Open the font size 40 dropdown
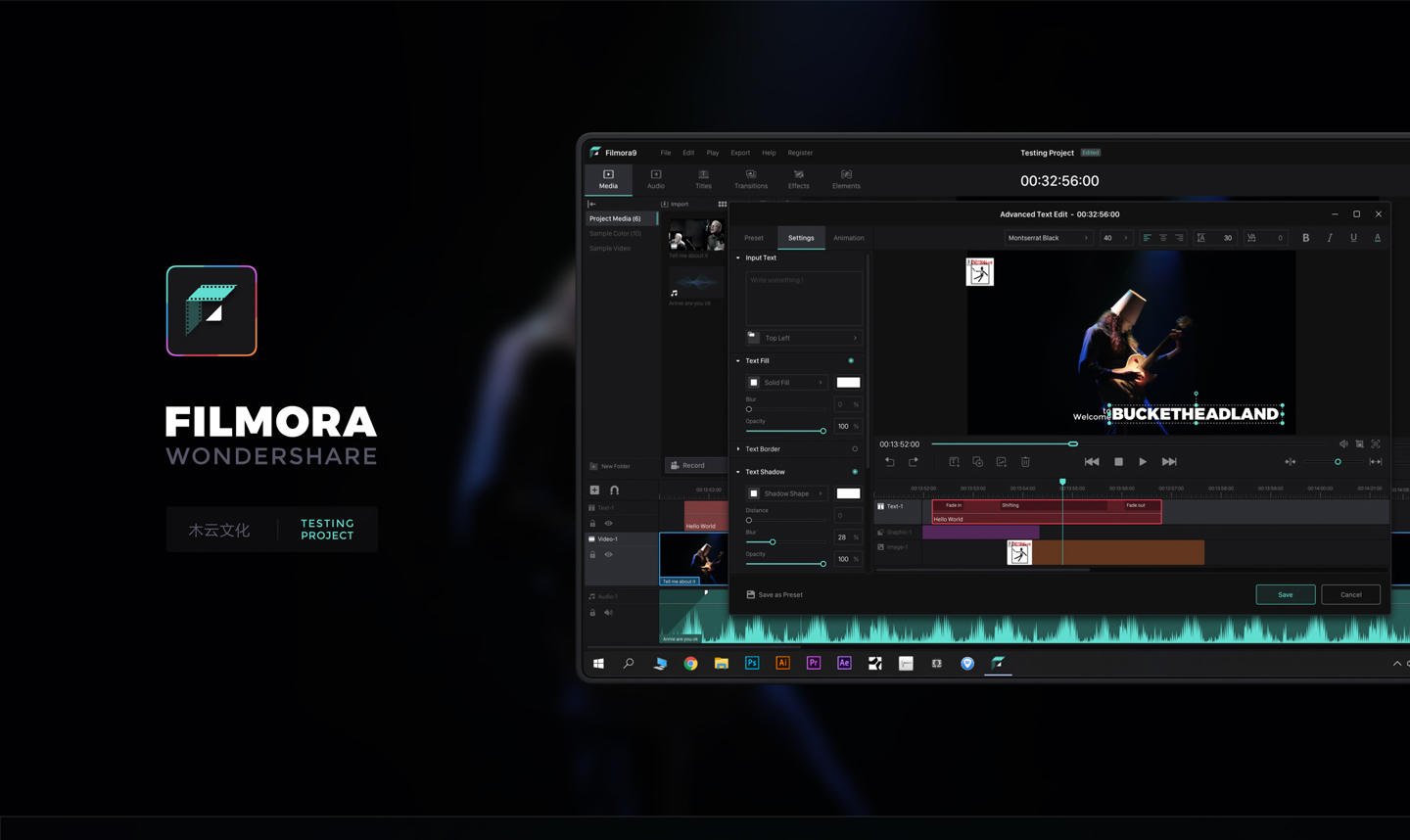The height and width of the screenshot is (840, 1410). point(1116,238)
